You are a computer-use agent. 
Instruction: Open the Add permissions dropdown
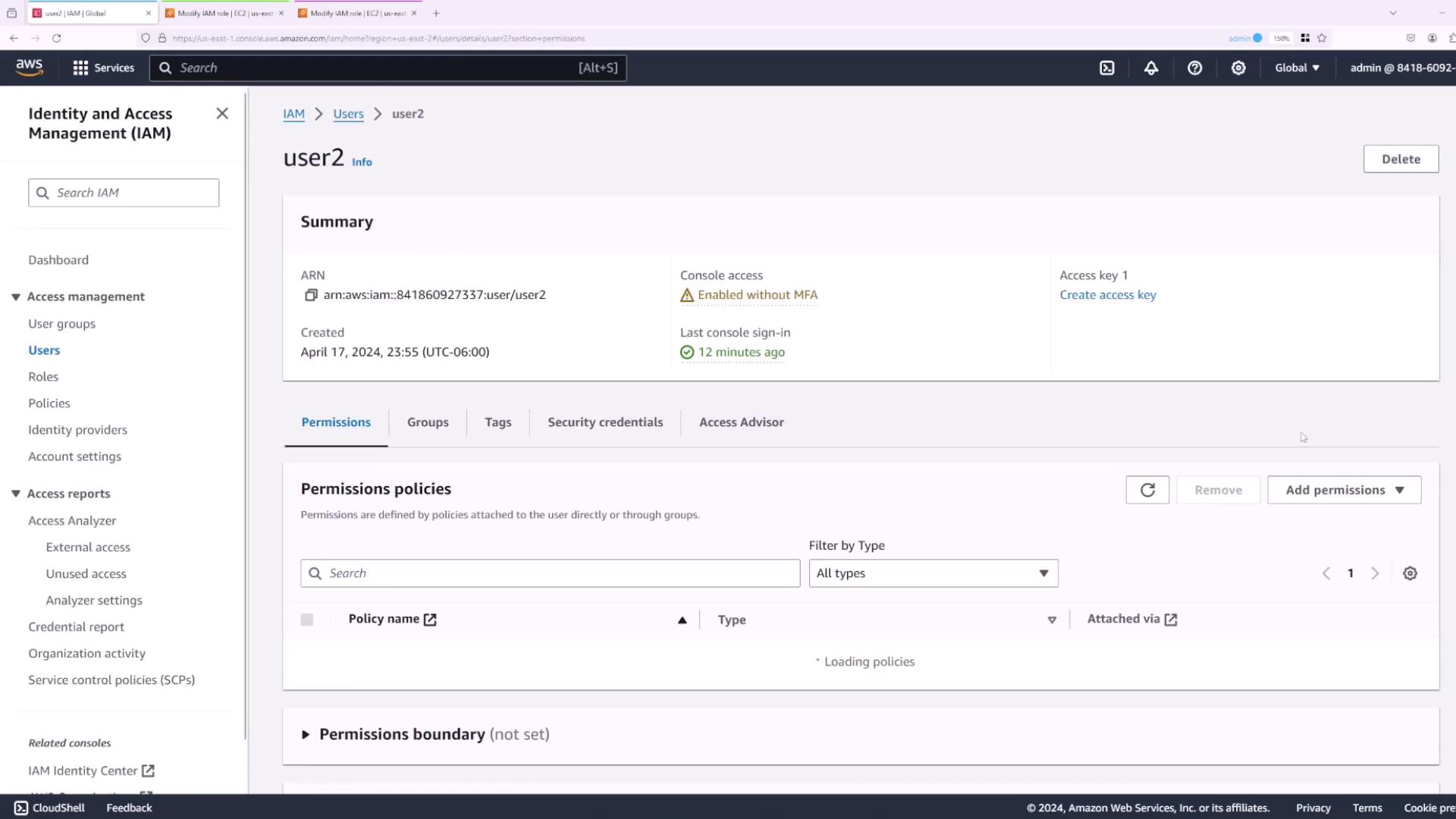[1344, 490]
